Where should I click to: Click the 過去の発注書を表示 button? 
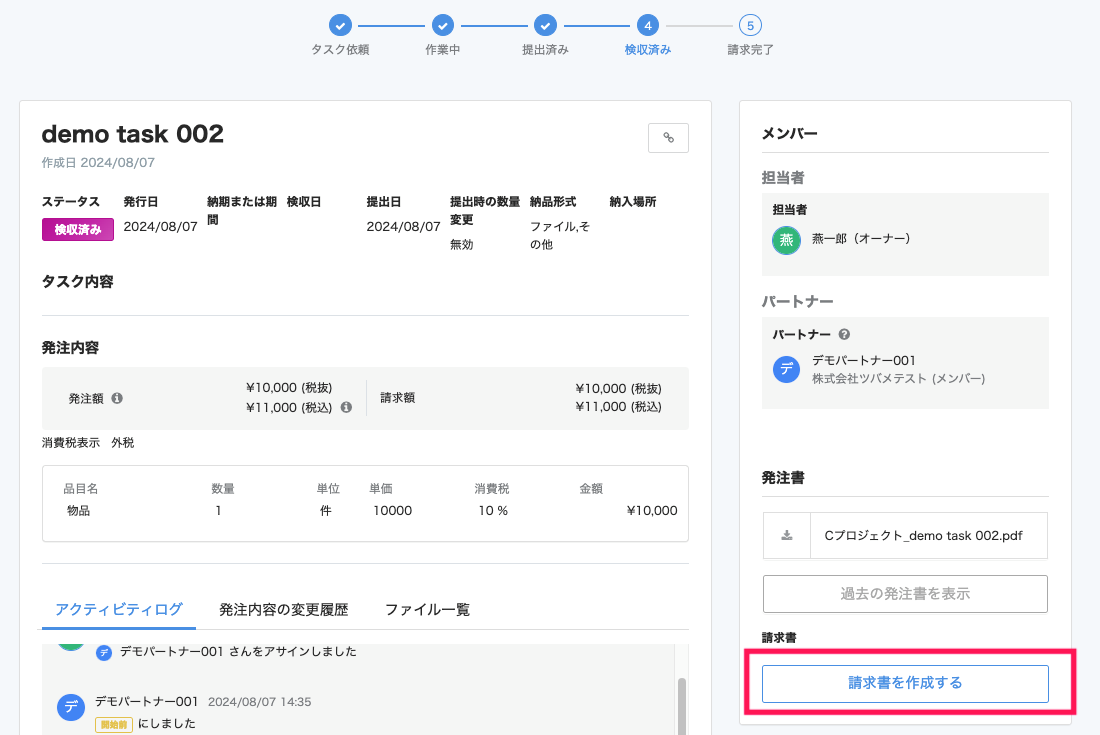(904, 593)
